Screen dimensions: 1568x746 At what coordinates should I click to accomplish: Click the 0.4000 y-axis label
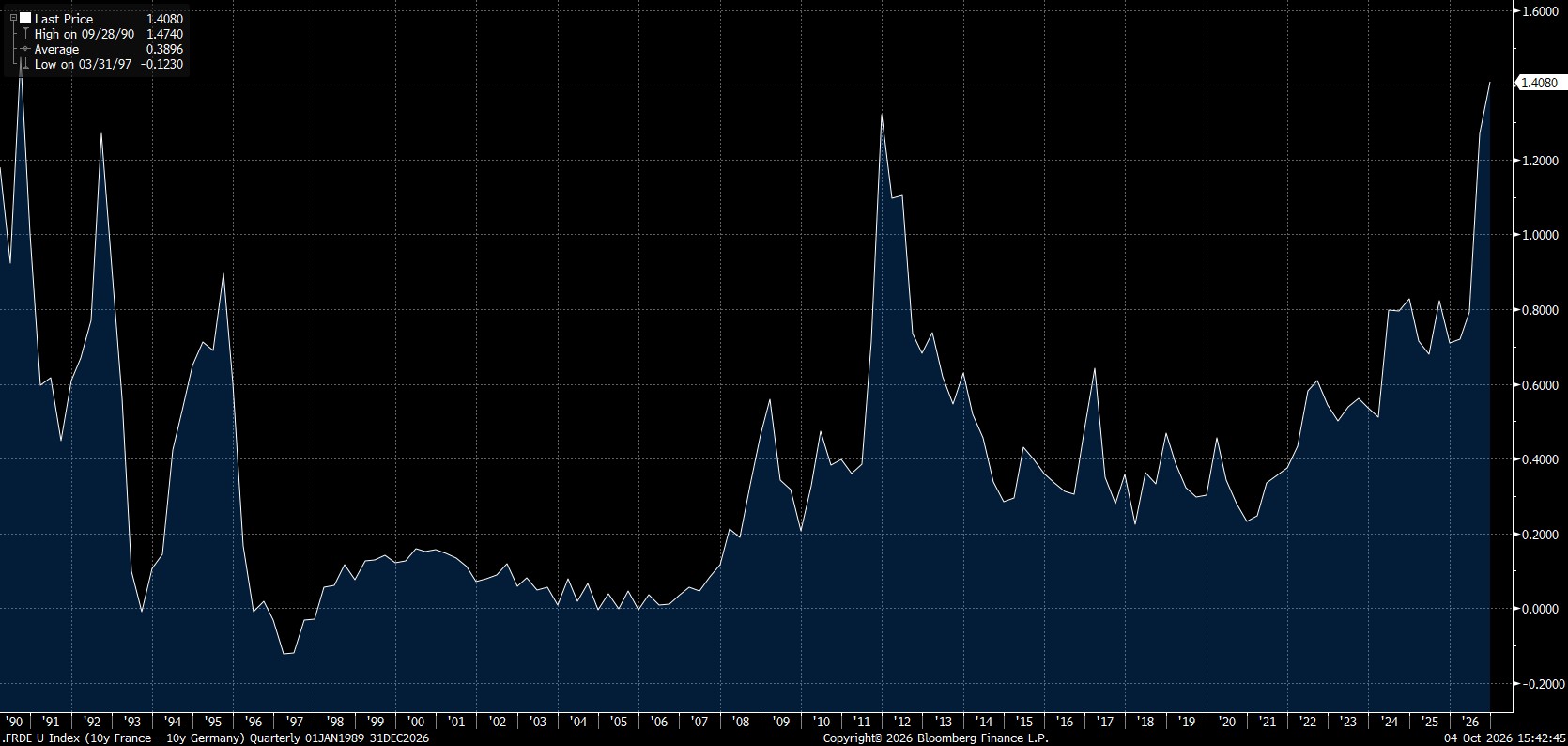1540,459
